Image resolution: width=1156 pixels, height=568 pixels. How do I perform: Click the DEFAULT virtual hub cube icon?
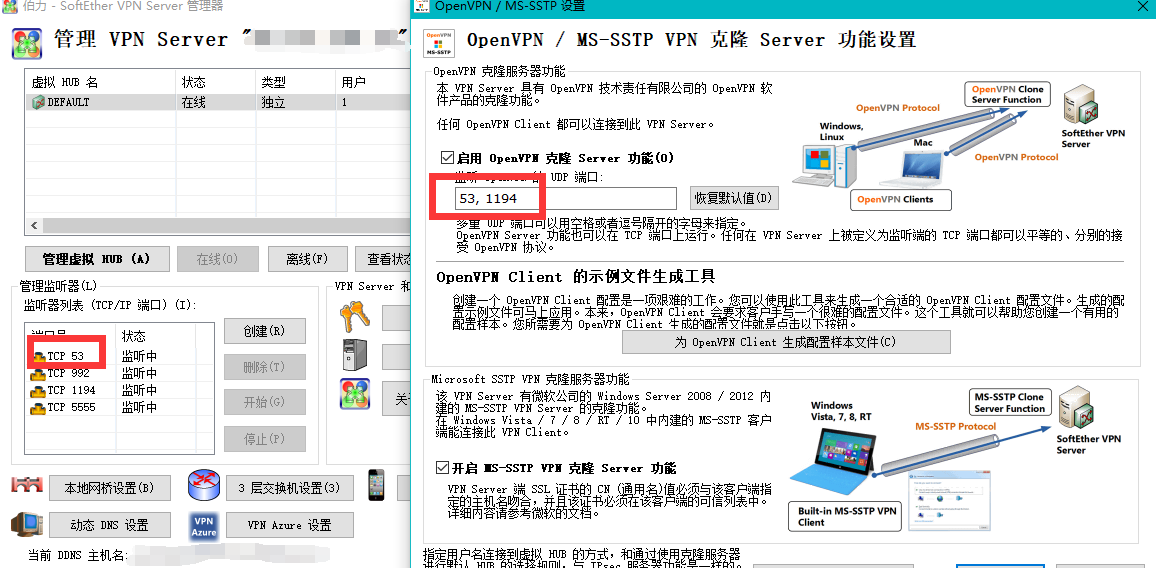pos(38,102)
